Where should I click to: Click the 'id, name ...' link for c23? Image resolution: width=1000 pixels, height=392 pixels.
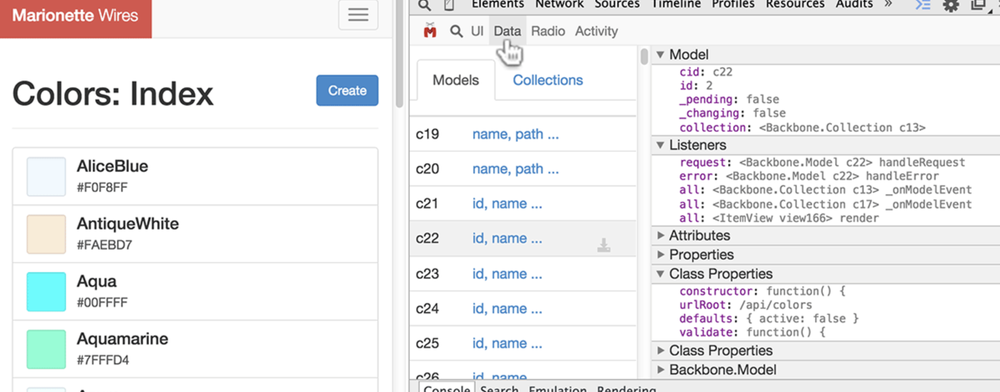pyautogui.click(x=507, y=274)
